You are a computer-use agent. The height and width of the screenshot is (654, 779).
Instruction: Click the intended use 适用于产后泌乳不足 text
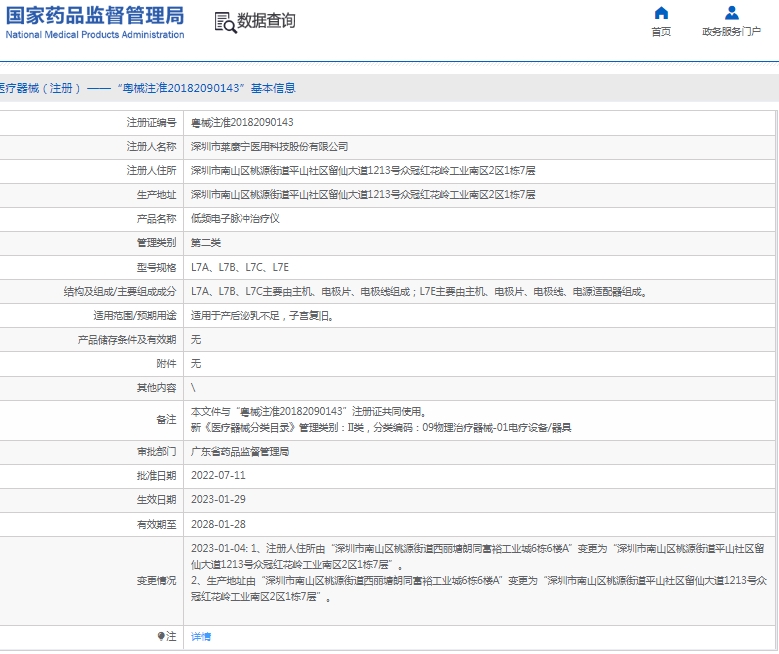(262, 316)
